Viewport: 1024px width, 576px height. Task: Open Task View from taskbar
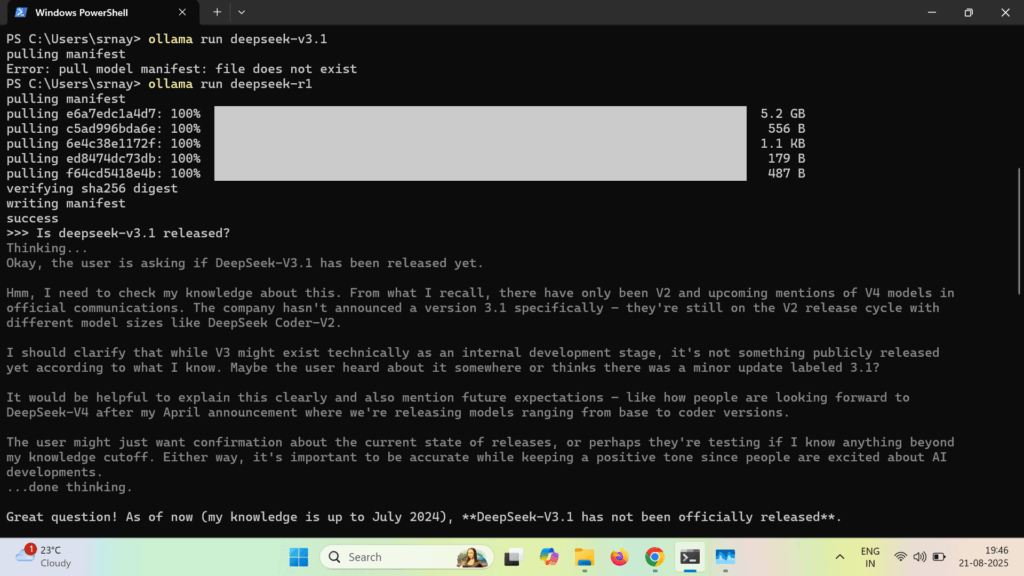click(513, 557)
